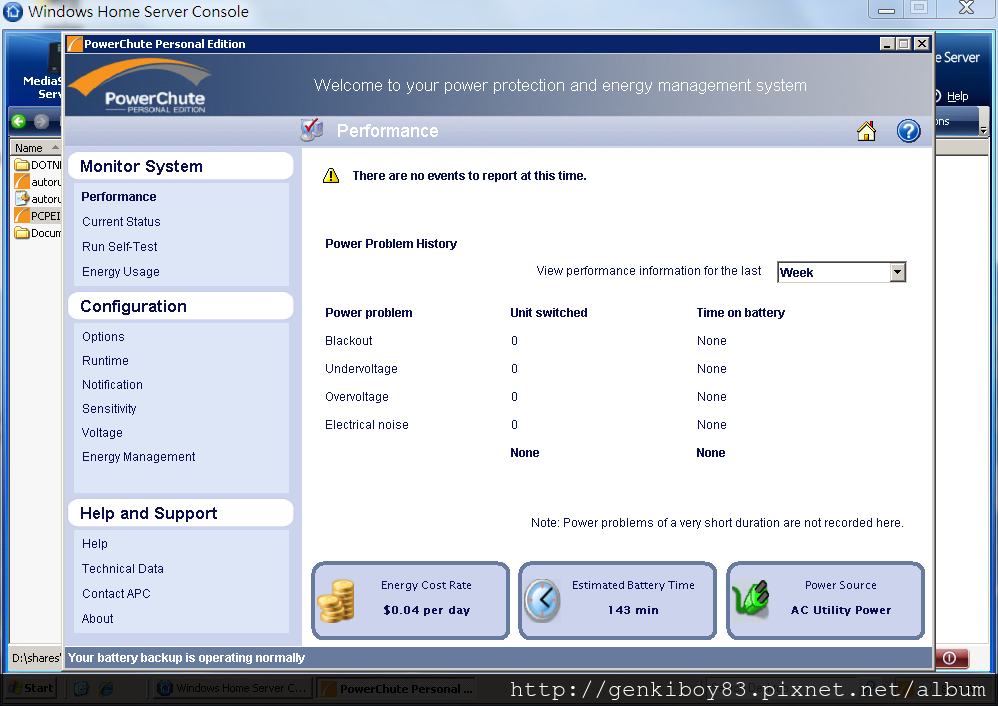Click the Electrical noise row label
The height and width of the screenshot is (706, 998).
(367, 425)
